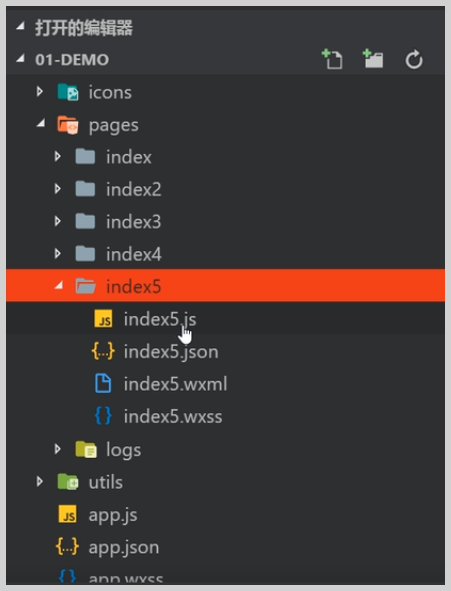Expand the utils folder arrow

coord(40,481)
